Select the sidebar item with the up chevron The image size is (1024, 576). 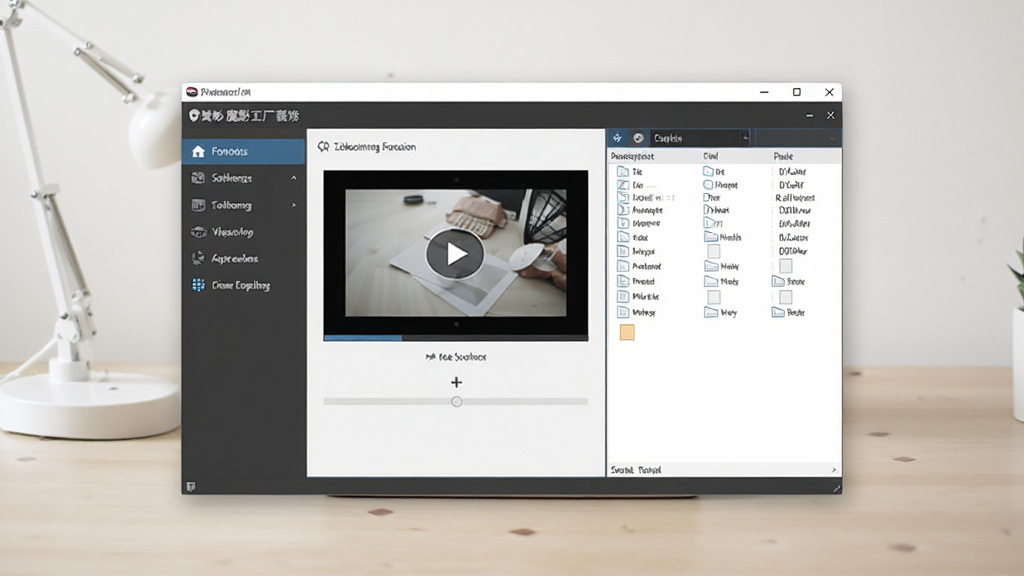[244, 178]
